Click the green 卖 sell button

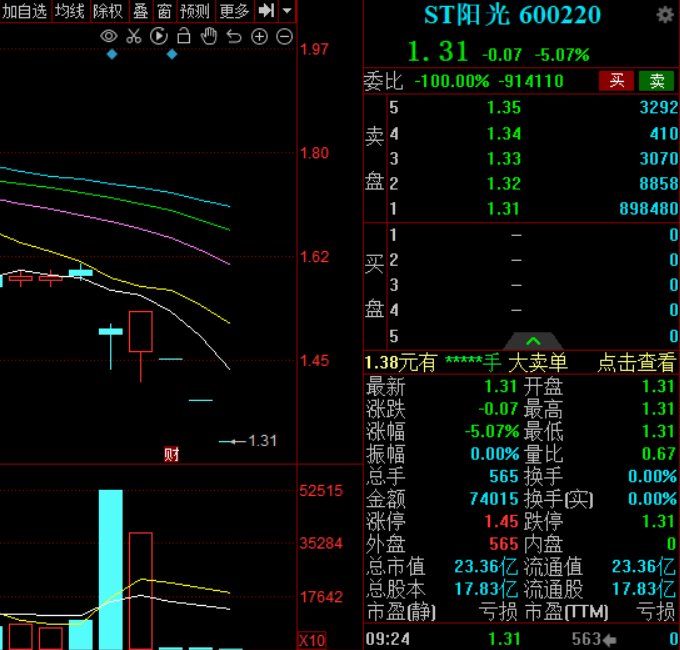click(657, 81)
